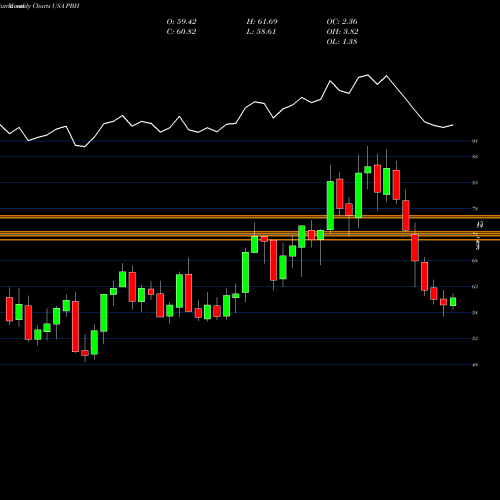Click the 63 price axis label
The height and width of the screenshot is (500, 500).
point(475,287)
